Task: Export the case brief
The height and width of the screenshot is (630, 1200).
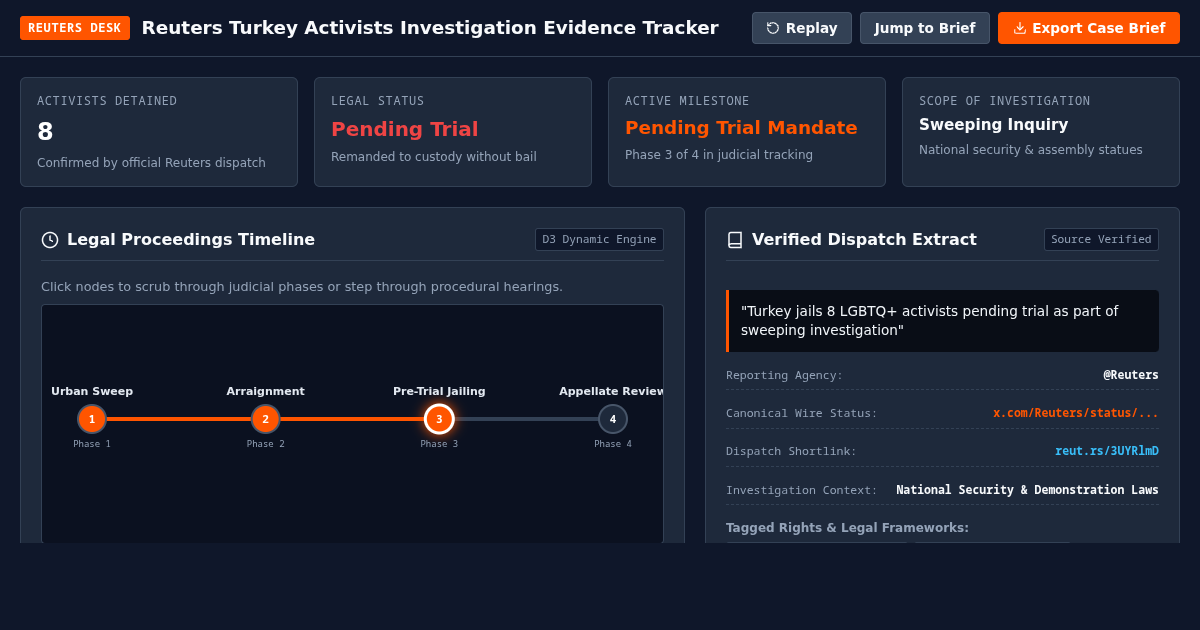Action: 1089,28
